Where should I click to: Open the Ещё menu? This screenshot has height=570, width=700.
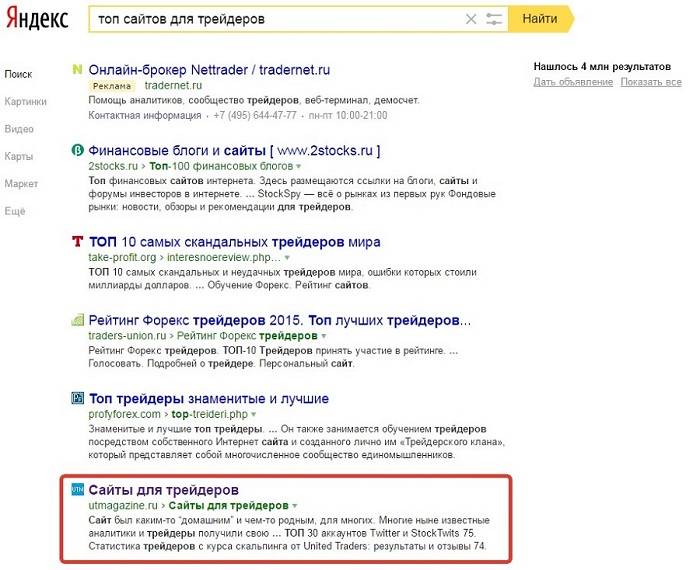tap(15, 211)
